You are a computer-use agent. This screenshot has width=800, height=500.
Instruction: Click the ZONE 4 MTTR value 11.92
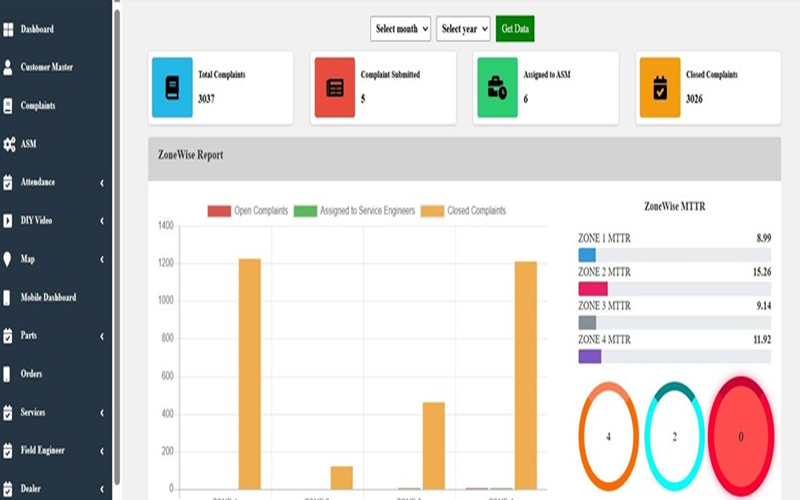[x=762, y=339]
